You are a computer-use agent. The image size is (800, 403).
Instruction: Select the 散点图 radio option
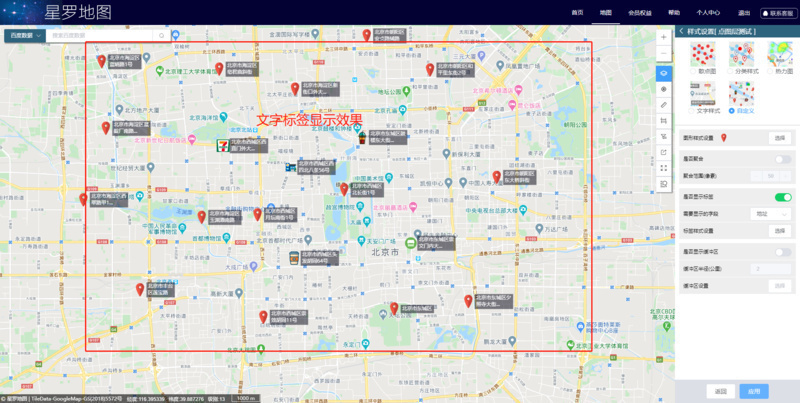692,71
